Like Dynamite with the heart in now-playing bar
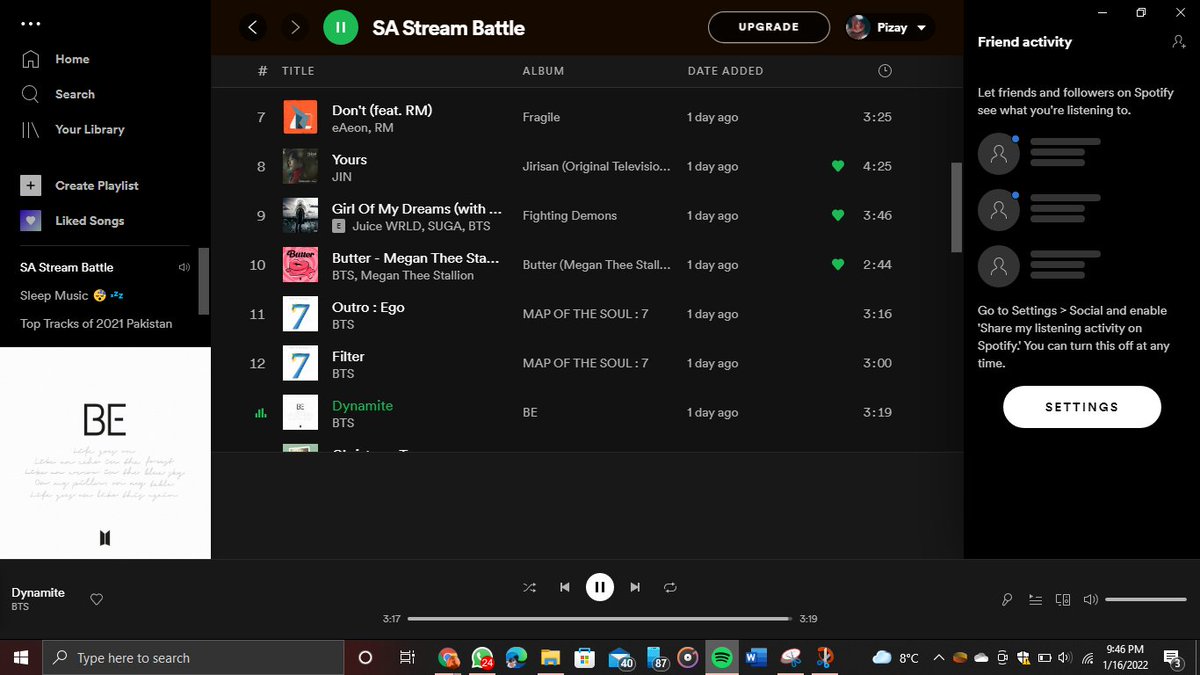This screenshot has height=675, width=1200. click(x=97, y=599)
